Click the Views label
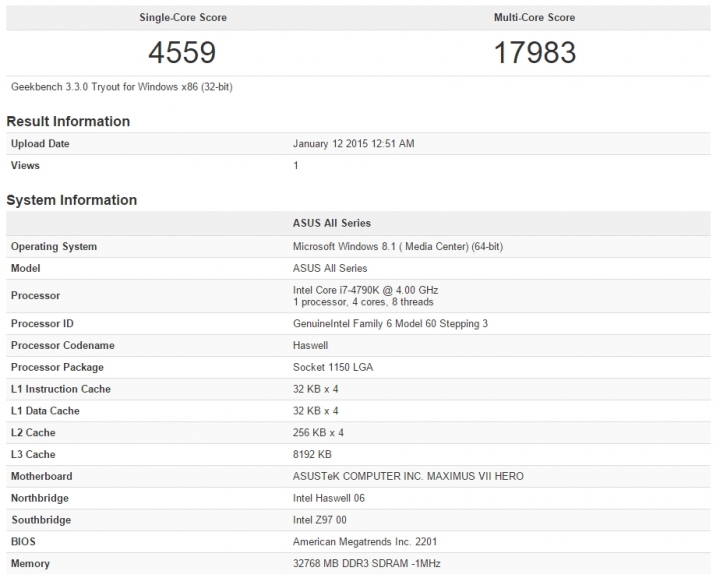This screenshot has height=578, width=720. 25,165
